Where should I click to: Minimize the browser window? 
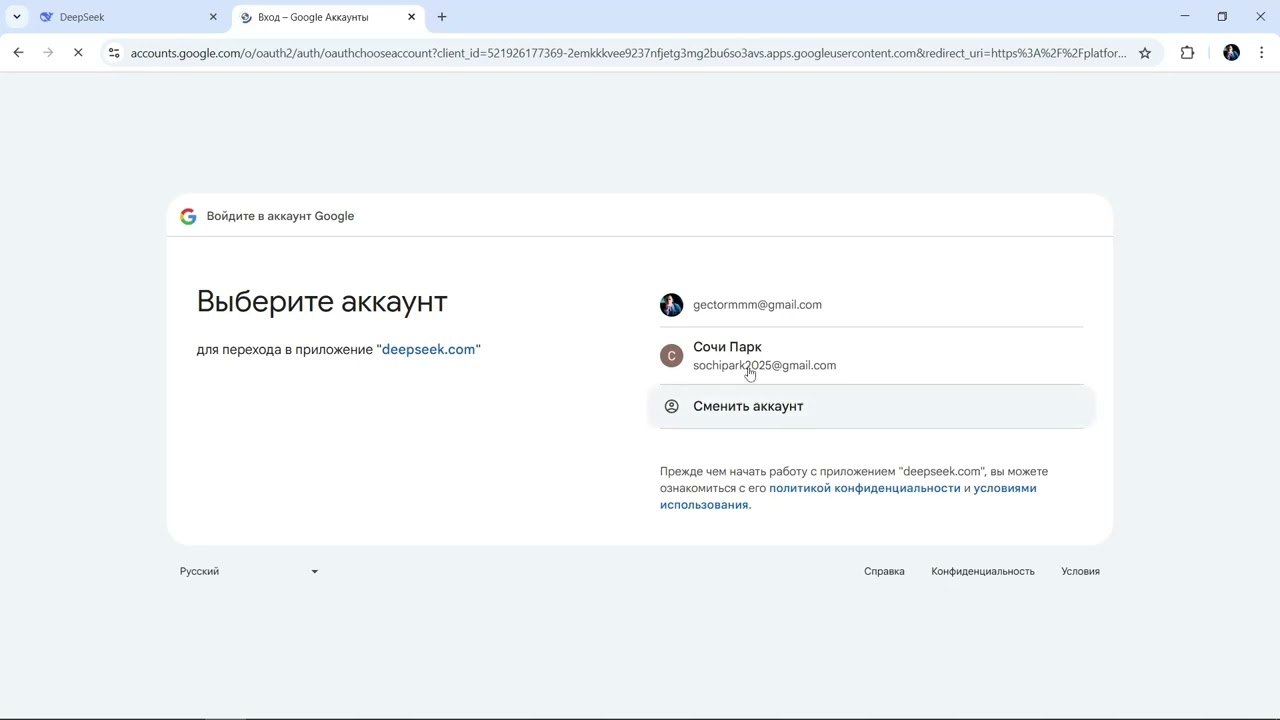point(1185,17)
